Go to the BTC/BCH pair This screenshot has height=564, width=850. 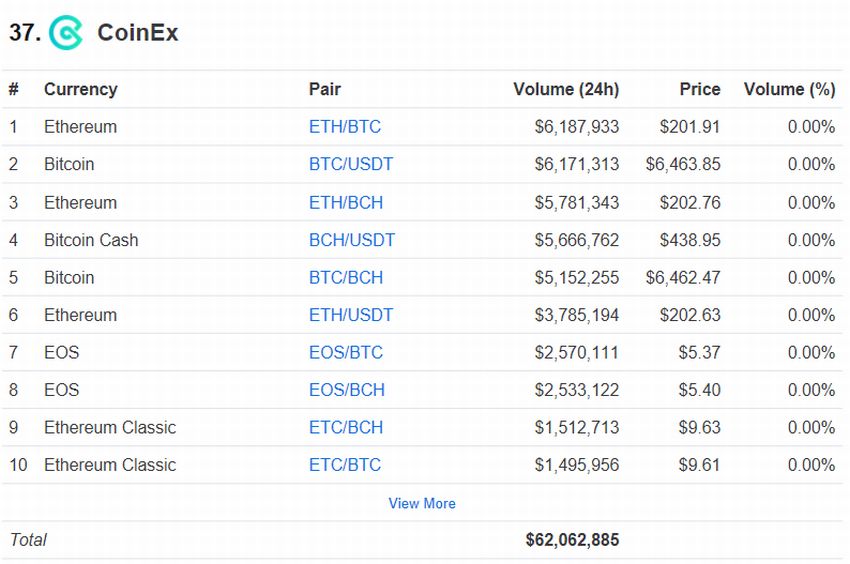346,277
